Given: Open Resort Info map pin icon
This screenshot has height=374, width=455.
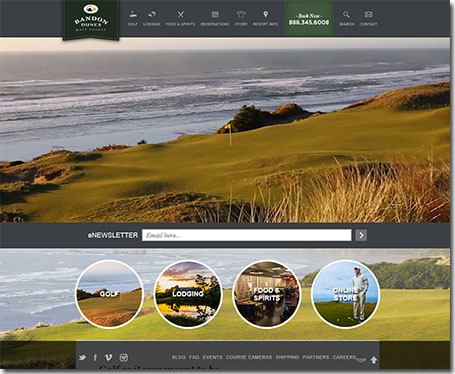Looking at the screenshot, I should 265,14.
